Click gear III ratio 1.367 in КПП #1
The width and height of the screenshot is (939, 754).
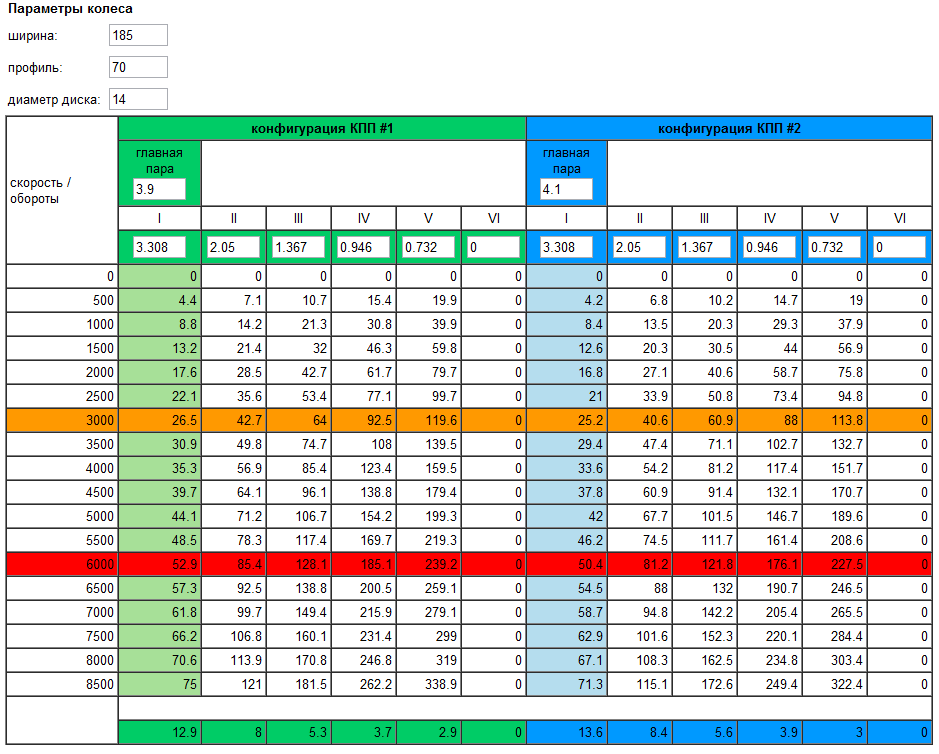(x=298, y=247)
